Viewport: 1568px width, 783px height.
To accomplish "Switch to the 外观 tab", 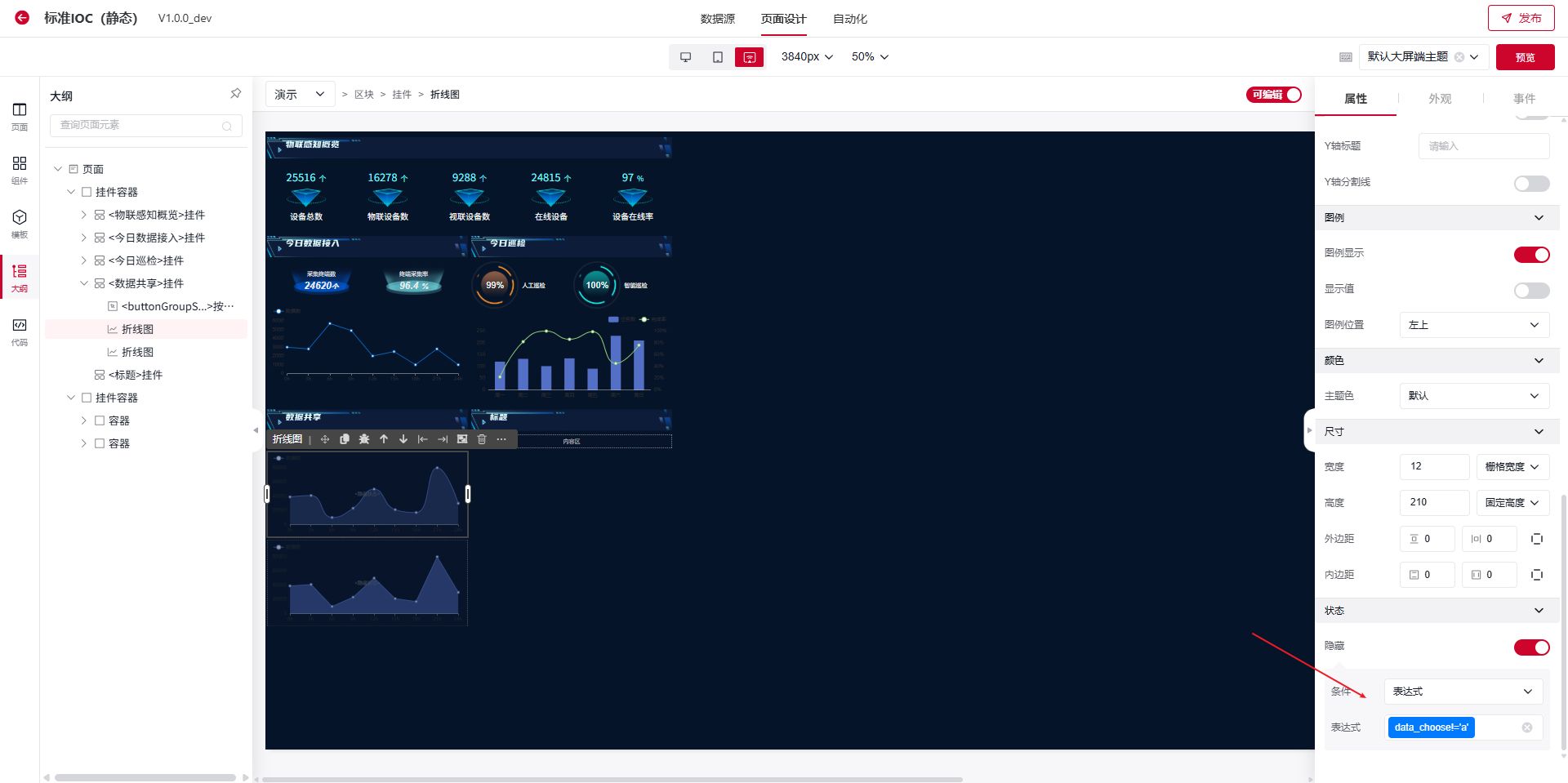I will (1439, 99).
